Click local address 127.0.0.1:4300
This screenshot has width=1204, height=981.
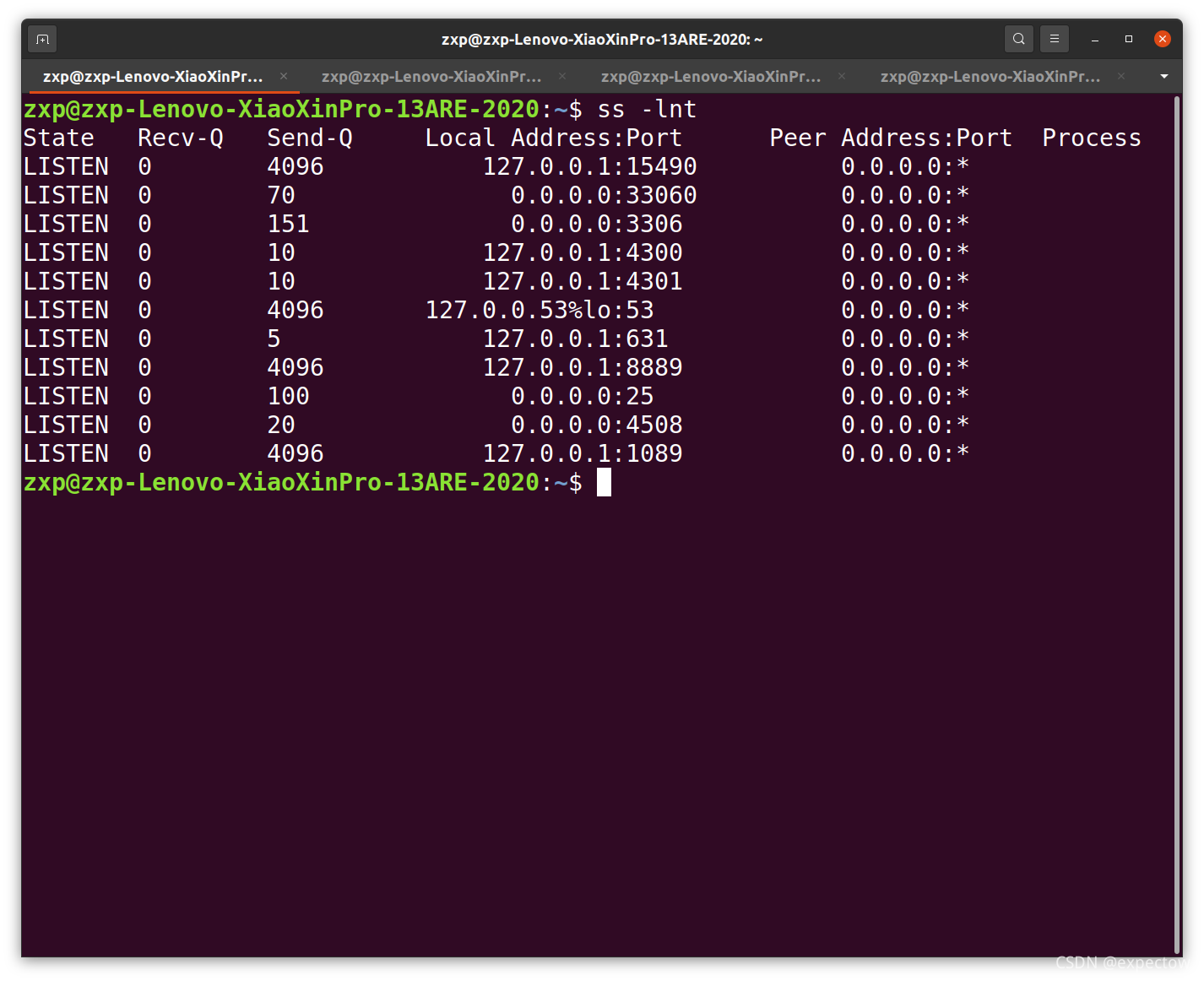pyautogui.click(x=583, y=252)
